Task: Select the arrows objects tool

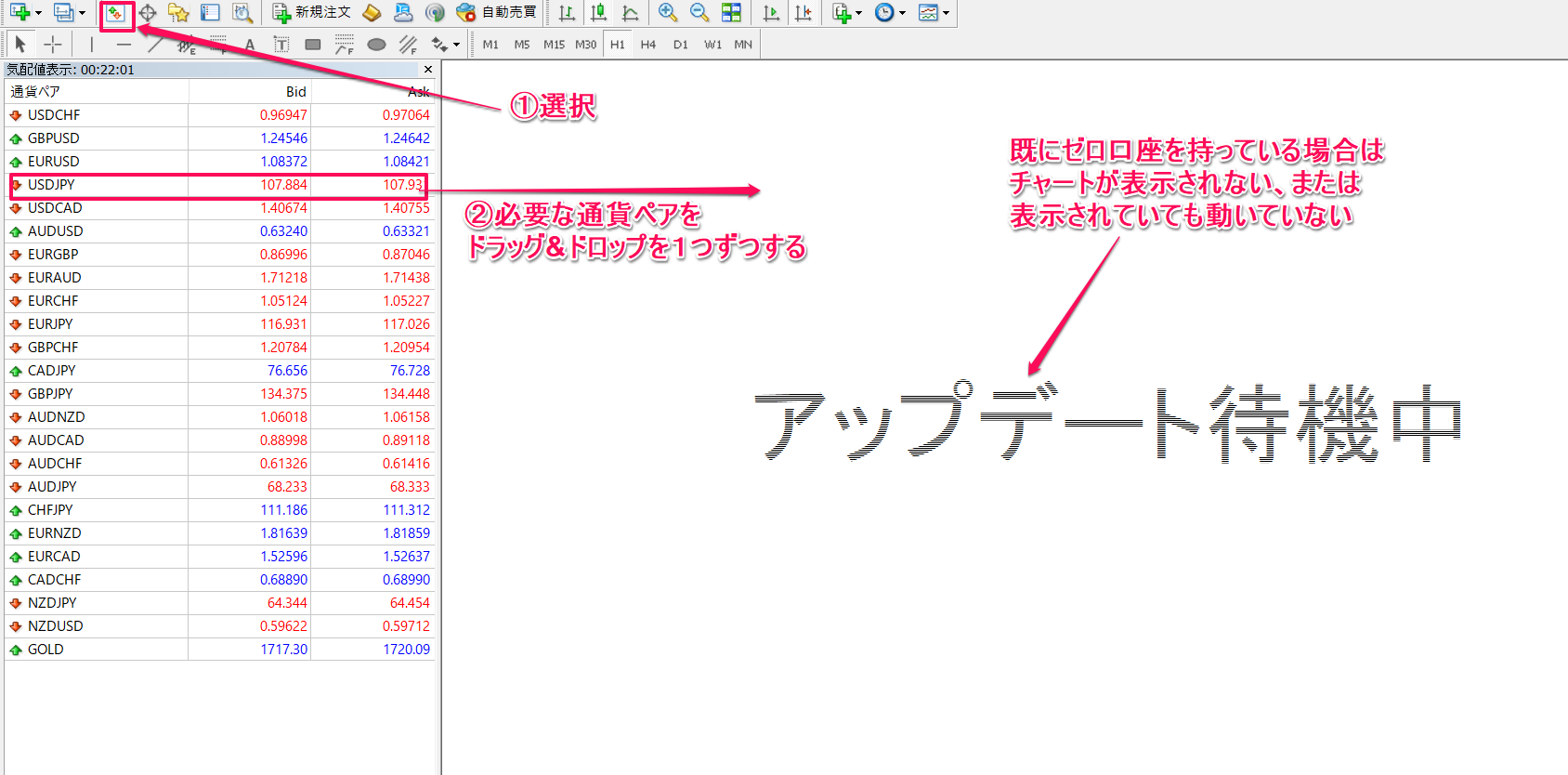Action: (x=439, y=44)
